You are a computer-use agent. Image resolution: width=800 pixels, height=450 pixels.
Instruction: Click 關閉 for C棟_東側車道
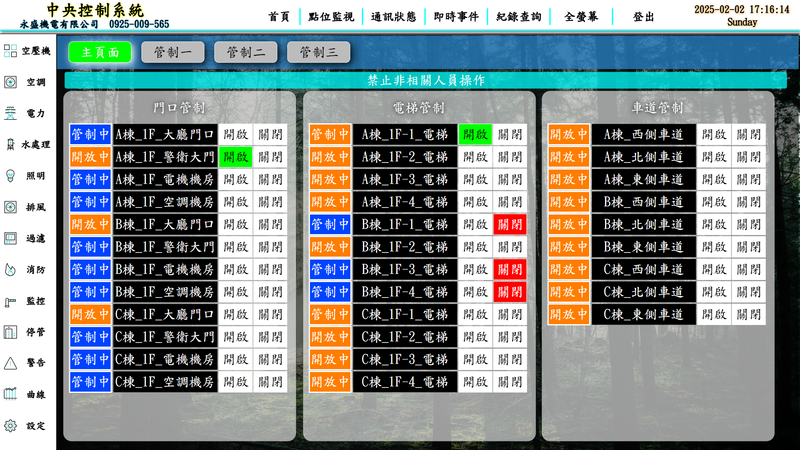748,314
